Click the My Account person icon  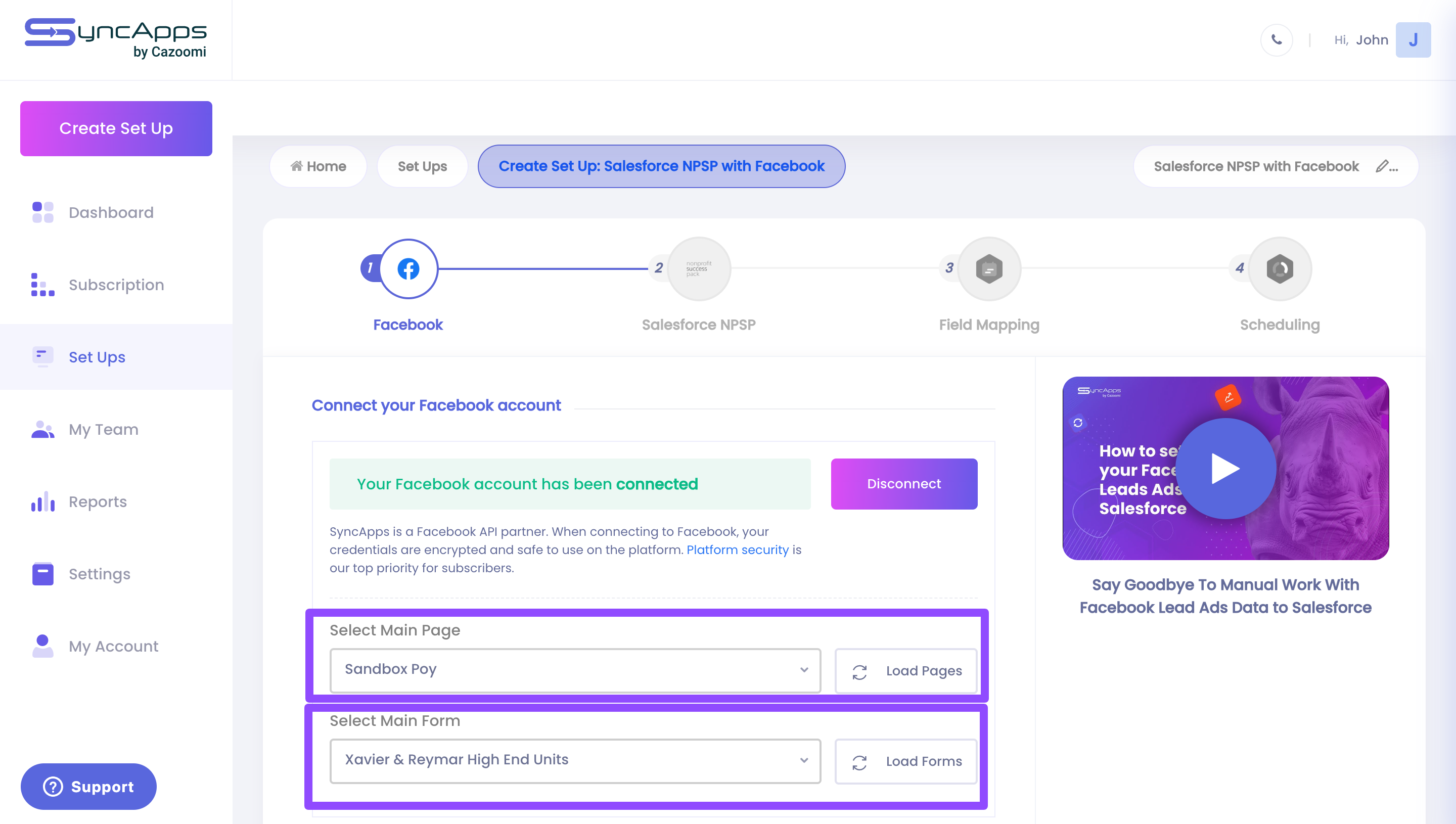(x=43, y=646)
